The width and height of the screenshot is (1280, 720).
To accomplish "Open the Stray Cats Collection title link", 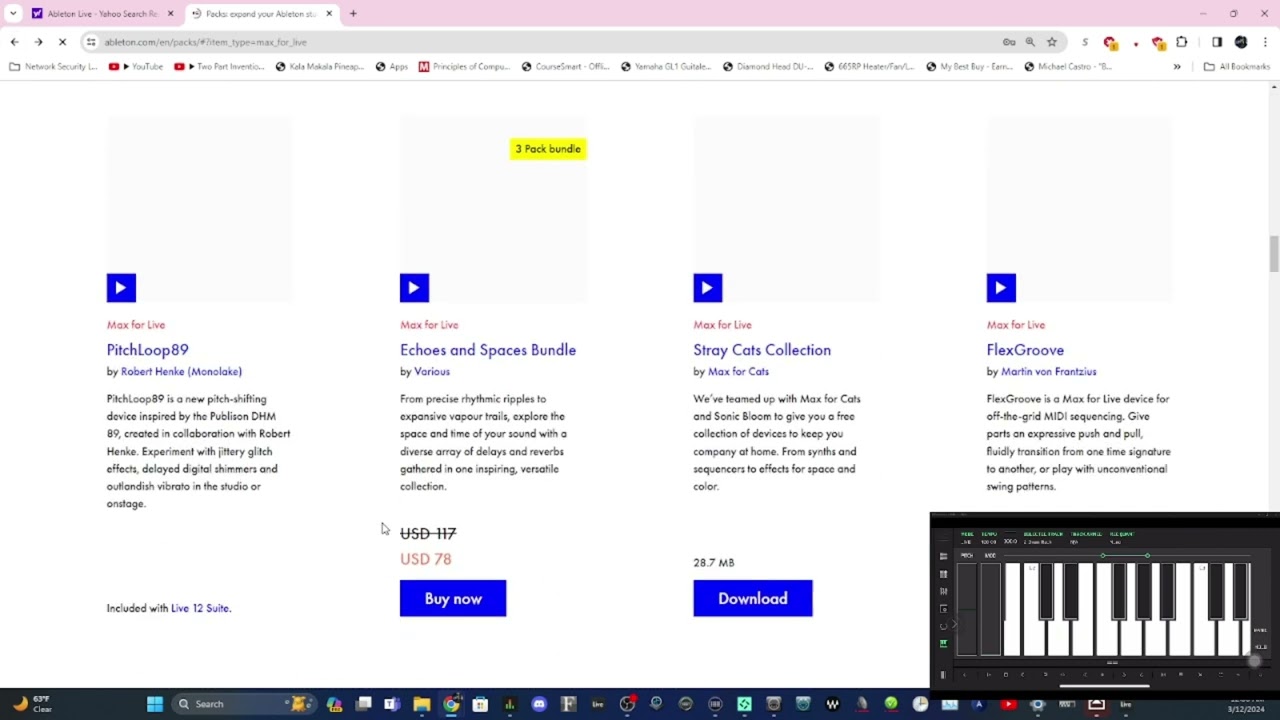I will (x=762, y=350).
